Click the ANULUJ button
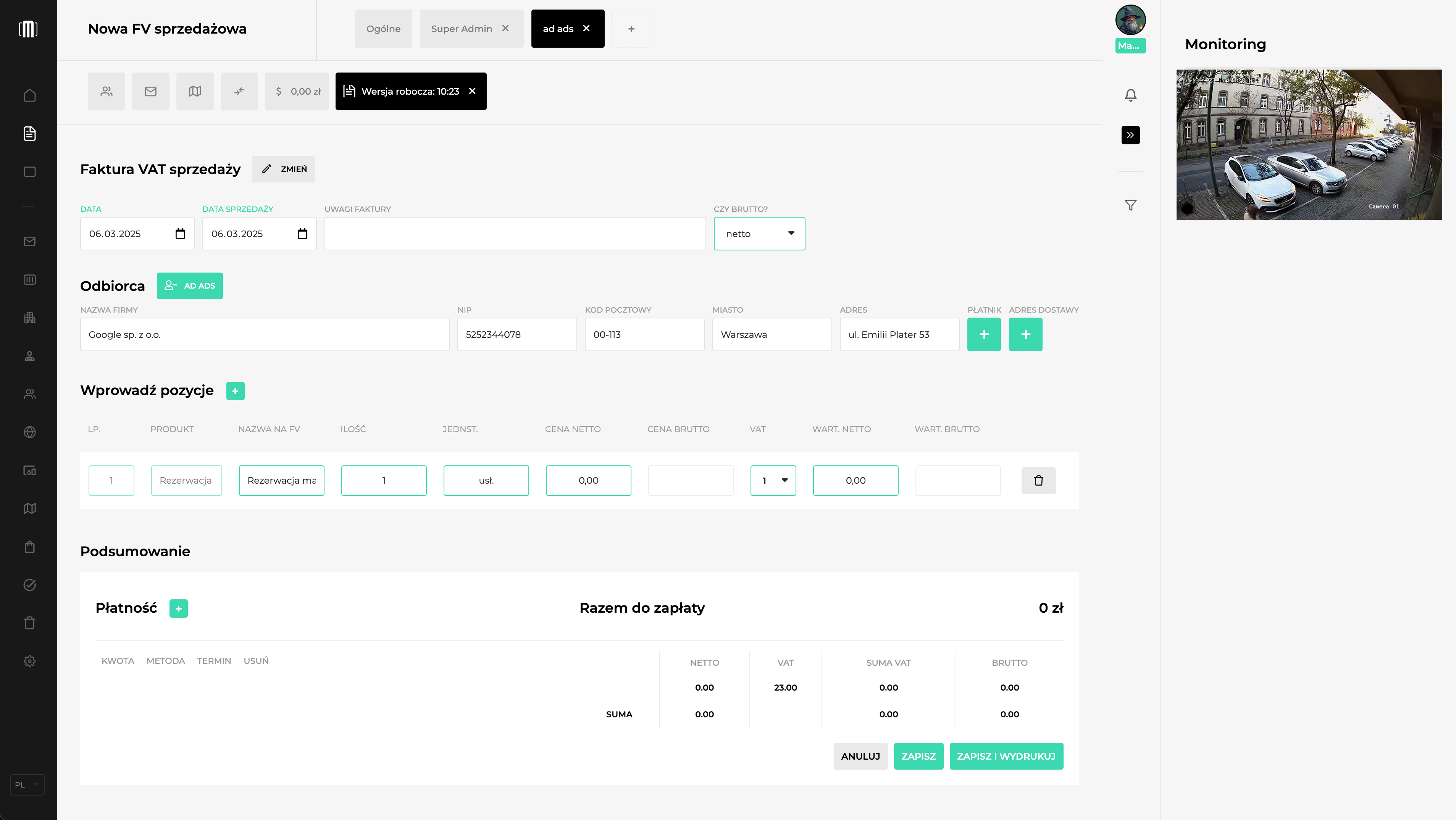This screenshot has width=1456, height=820. coord(860,756)
